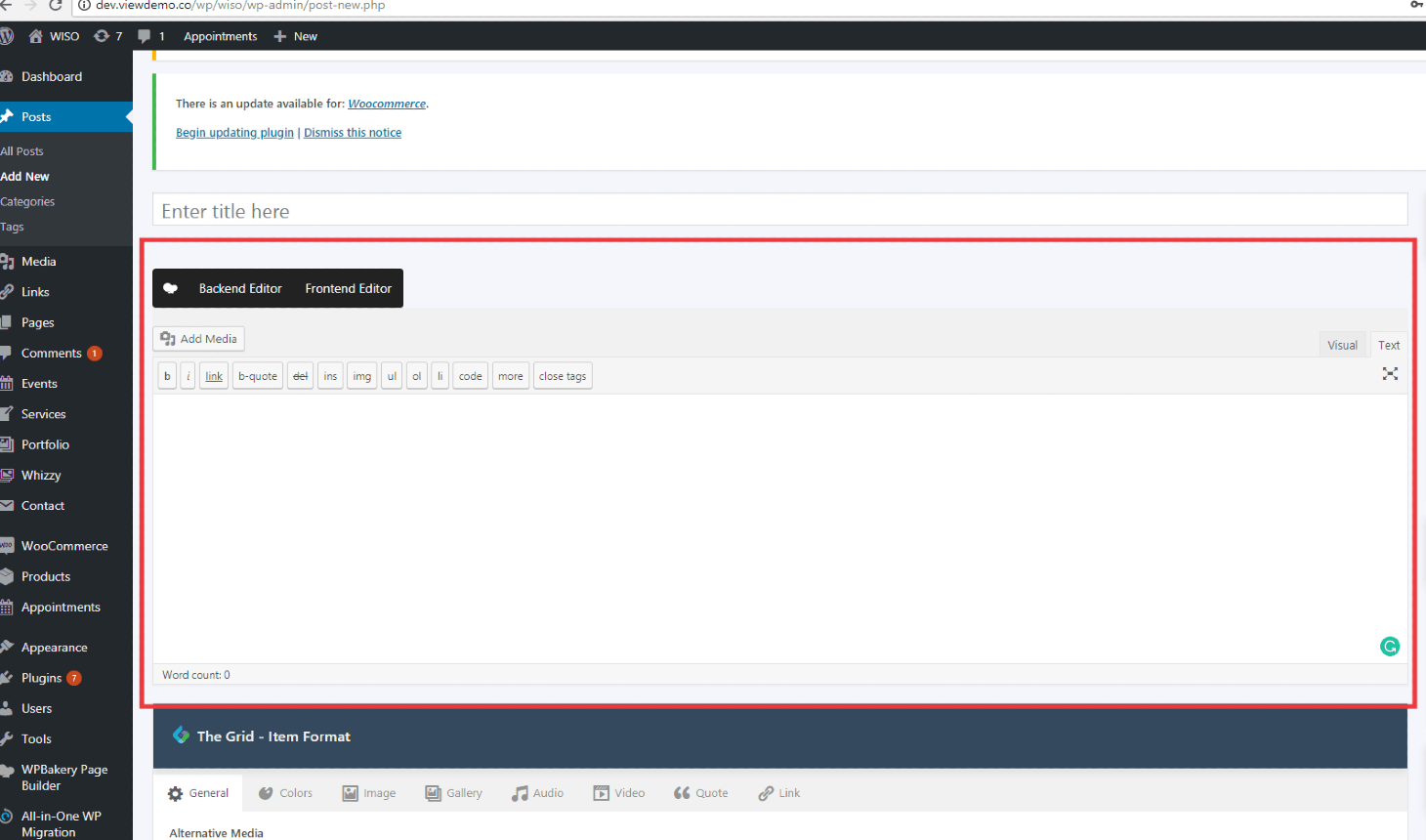Viewport: 1426px width, 840px height.
Task: Click the Enter title here field
Action: click(779, 210)
